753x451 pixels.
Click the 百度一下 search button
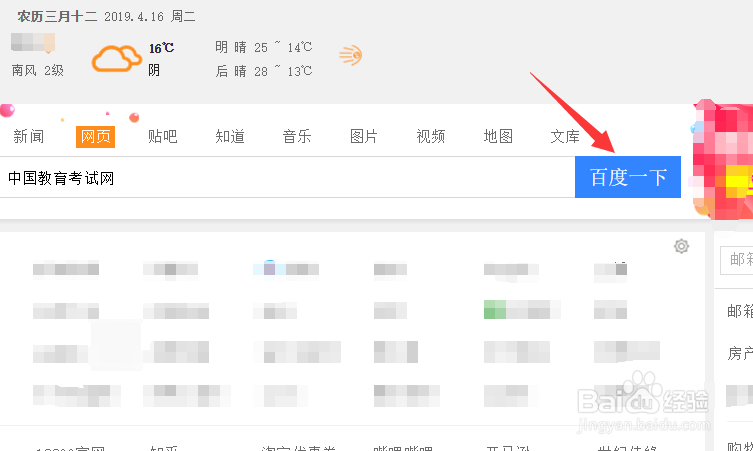(x=628, y=177)
